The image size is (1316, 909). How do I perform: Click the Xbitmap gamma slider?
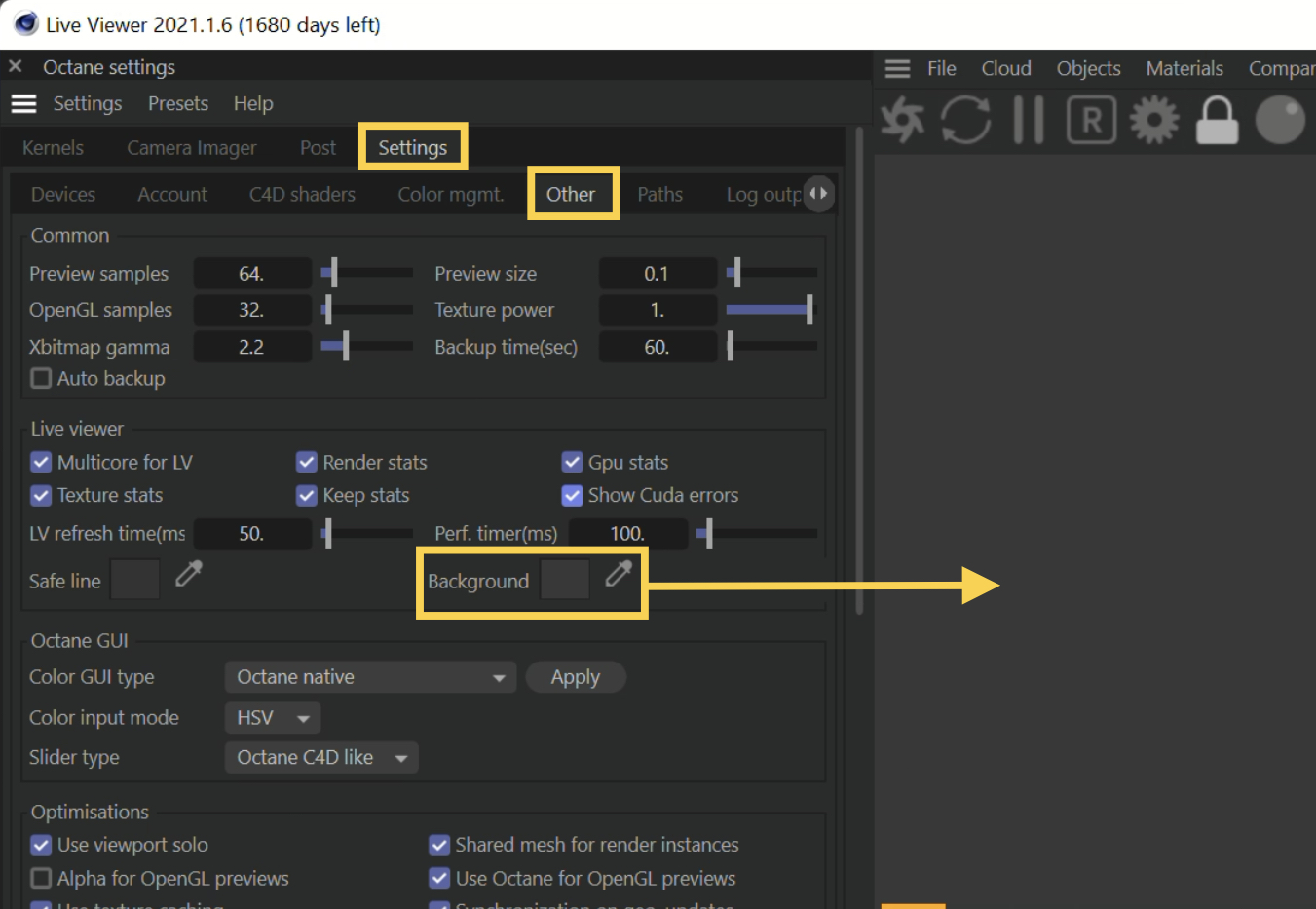(367, 346)
